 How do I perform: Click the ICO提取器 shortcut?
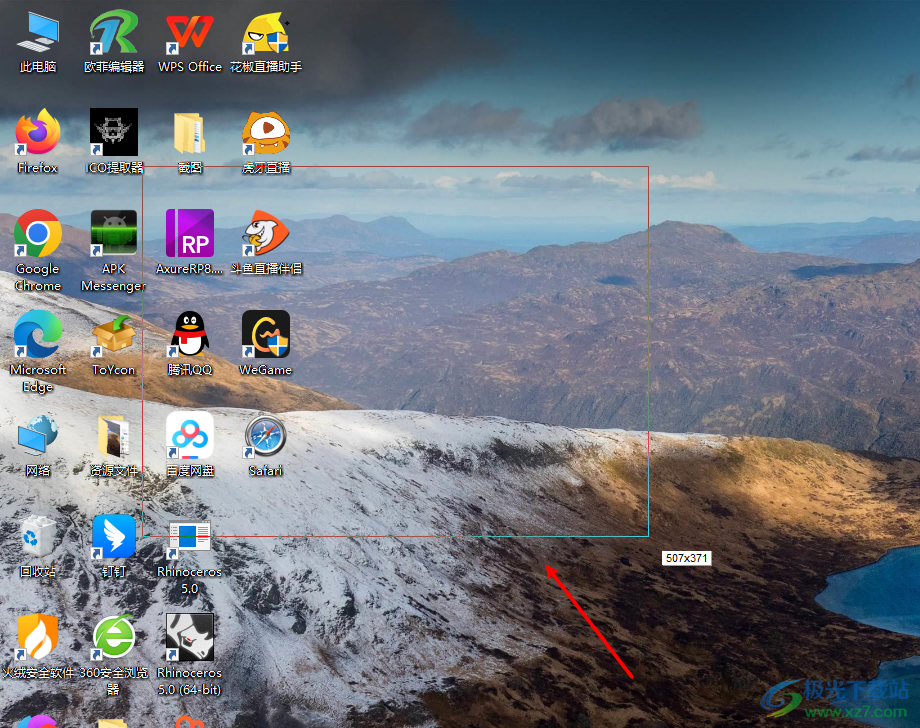click(x=114, y=133)
